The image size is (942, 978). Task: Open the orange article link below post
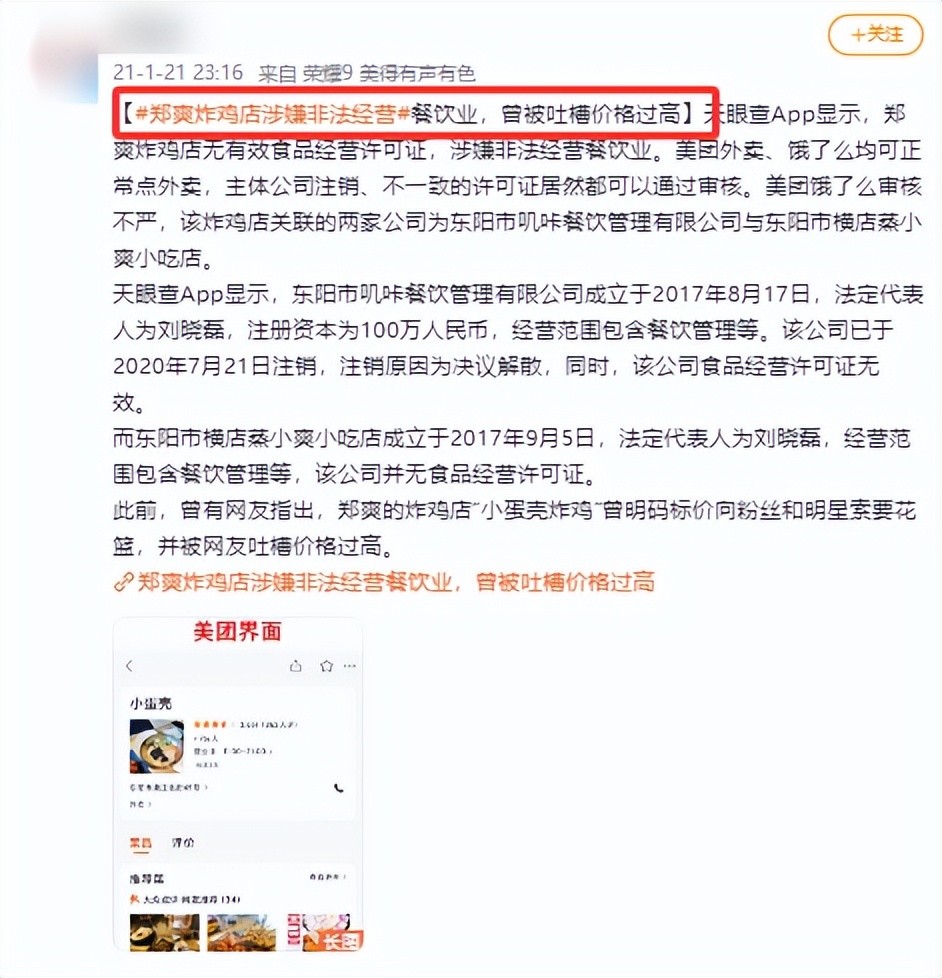pos(396,582)
